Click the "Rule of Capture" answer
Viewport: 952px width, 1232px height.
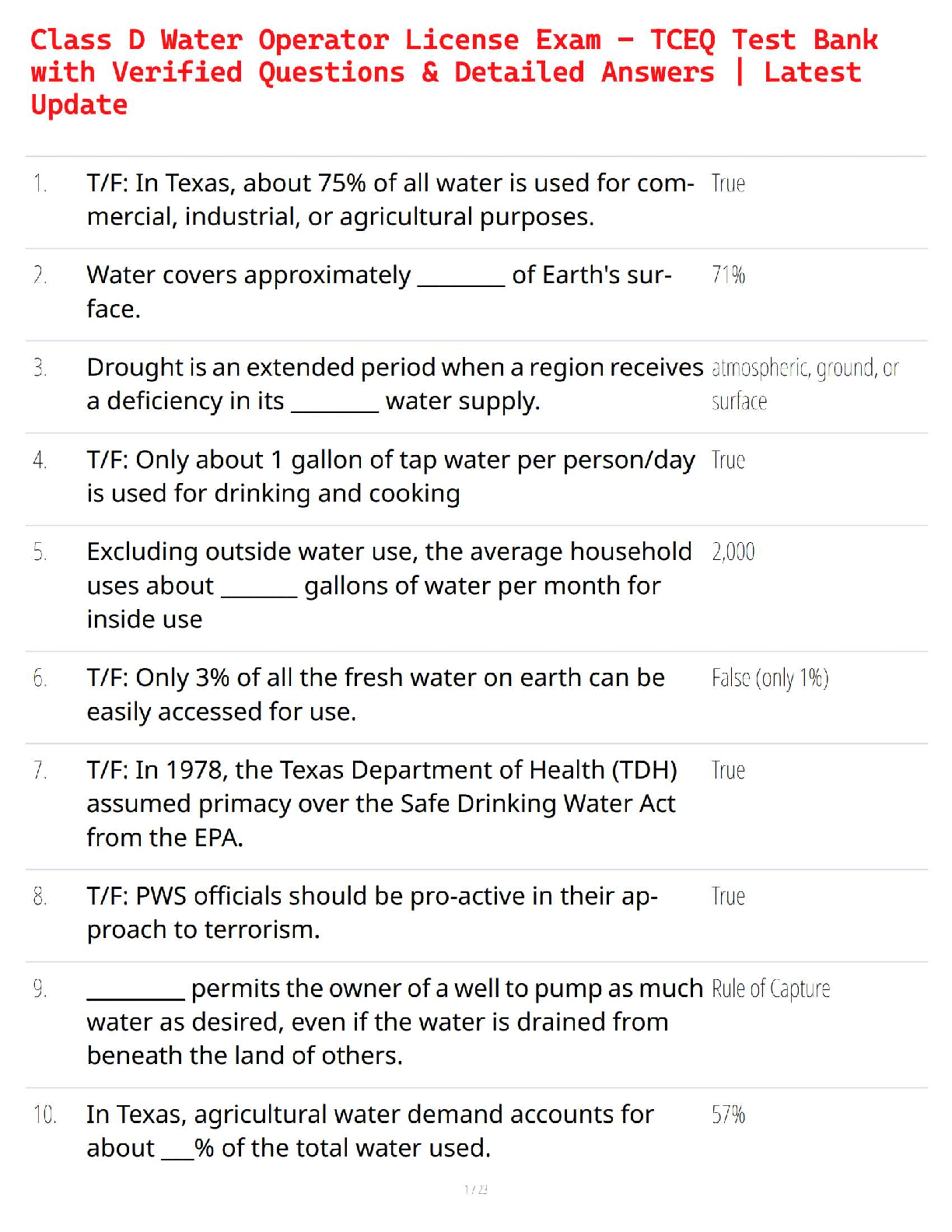pyautogui.click(x=771, y=989)
